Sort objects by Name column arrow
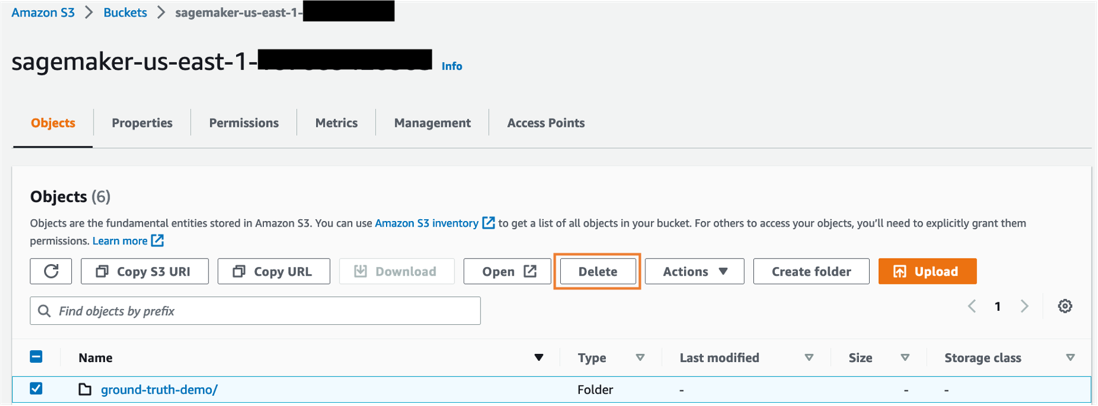This screenshot has width=1098, height=406. click(x=538, y=358)
